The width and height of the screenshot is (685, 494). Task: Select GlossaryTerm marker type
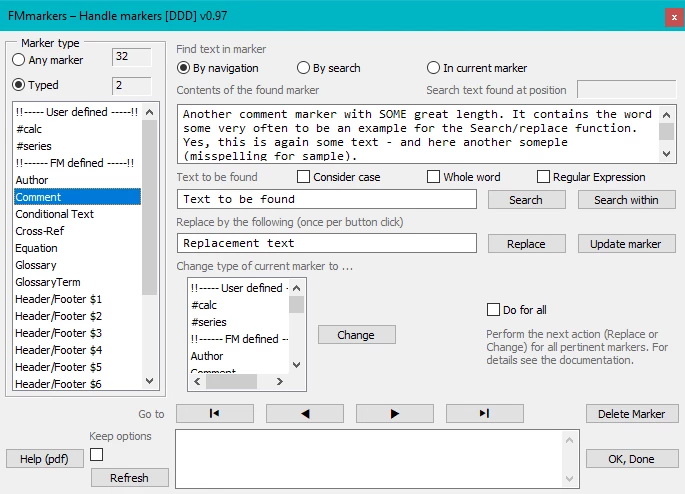pyautogui.click(x=77, y=282)
